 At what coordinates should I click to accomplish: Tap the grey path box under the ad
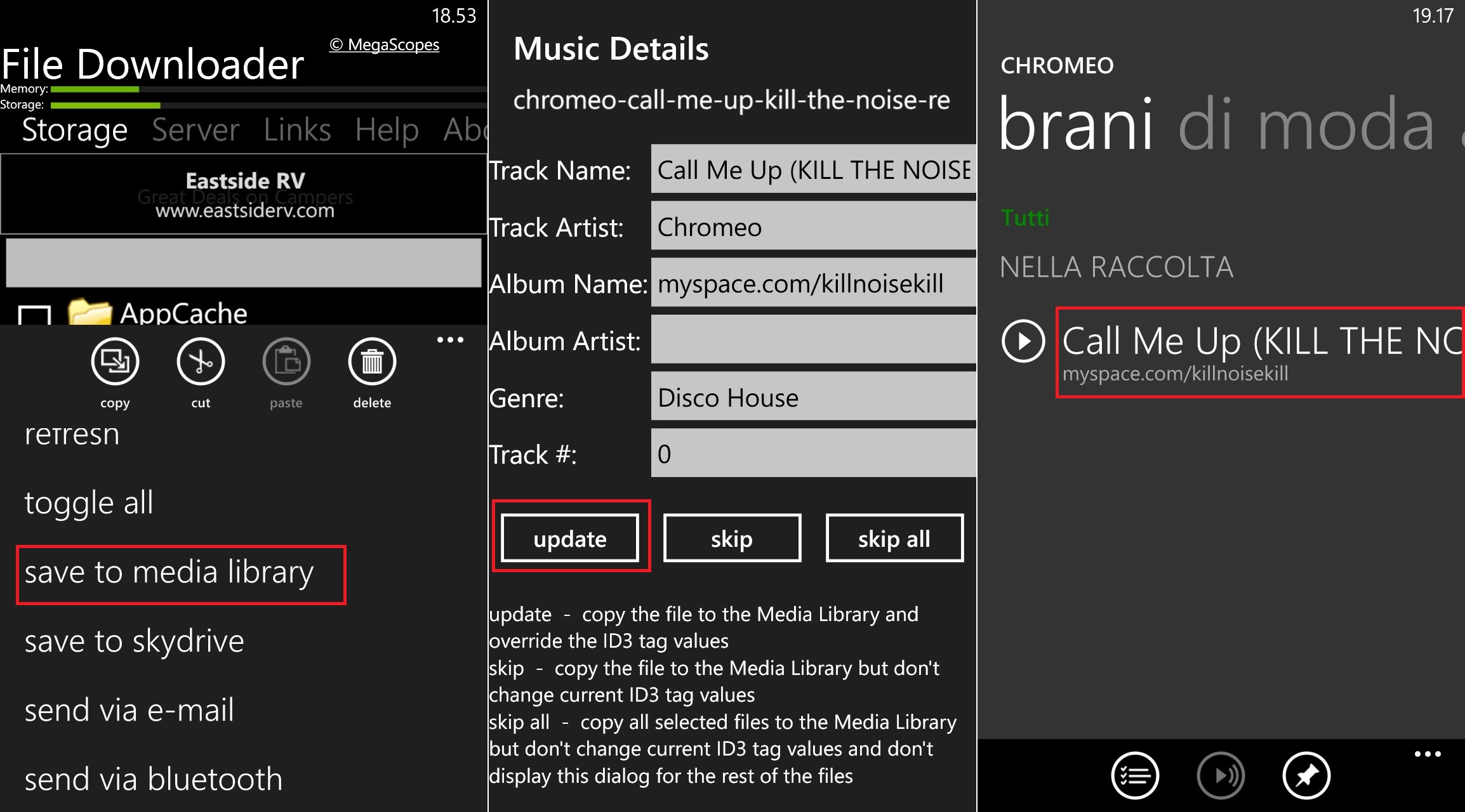(x=244, y=263)
